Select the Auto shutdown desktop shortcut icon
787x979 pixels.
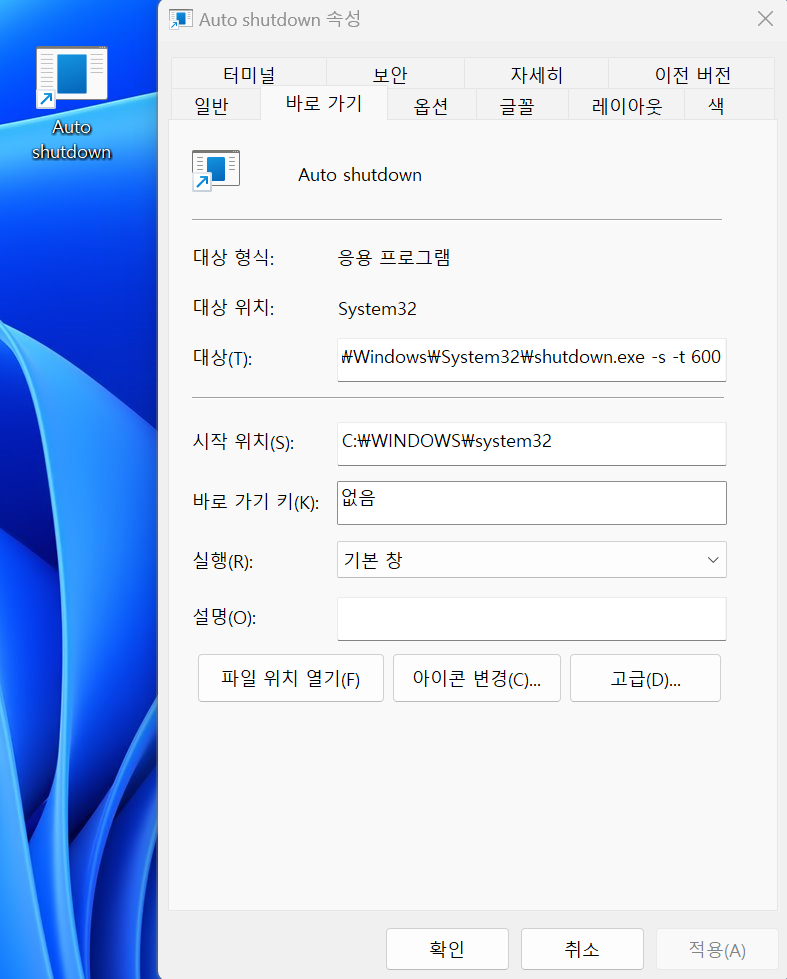tap(72, 104)
